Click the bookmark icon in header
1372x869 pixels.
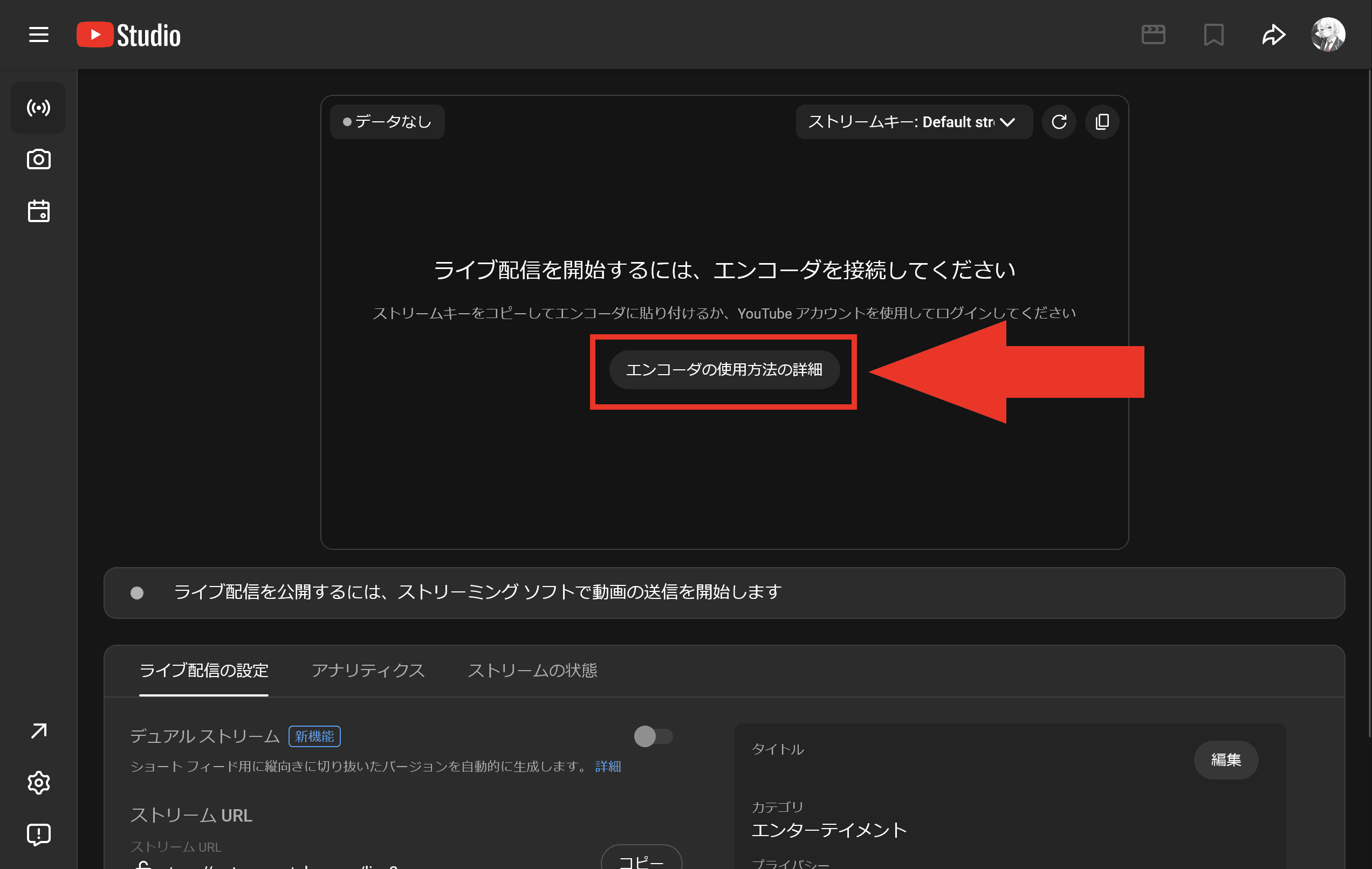(x=1213, y=35)
